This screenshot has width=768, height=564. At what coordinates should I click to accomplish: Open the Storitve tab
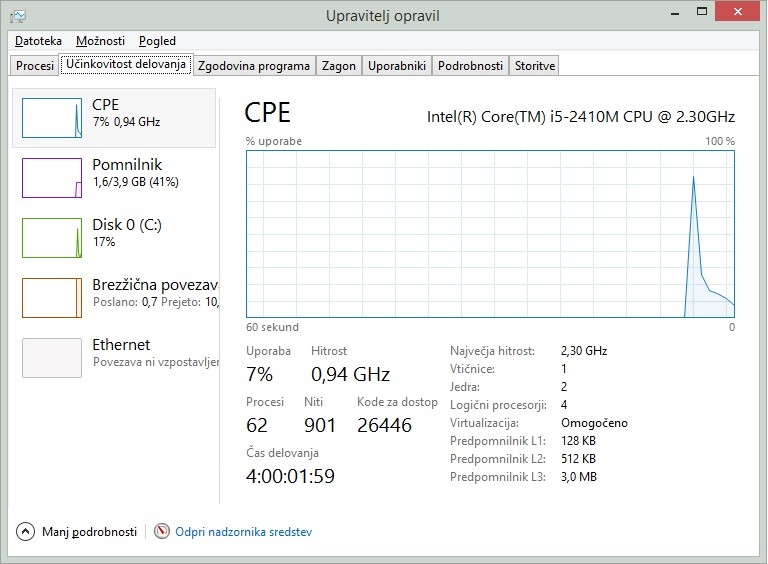coord(534,66)
